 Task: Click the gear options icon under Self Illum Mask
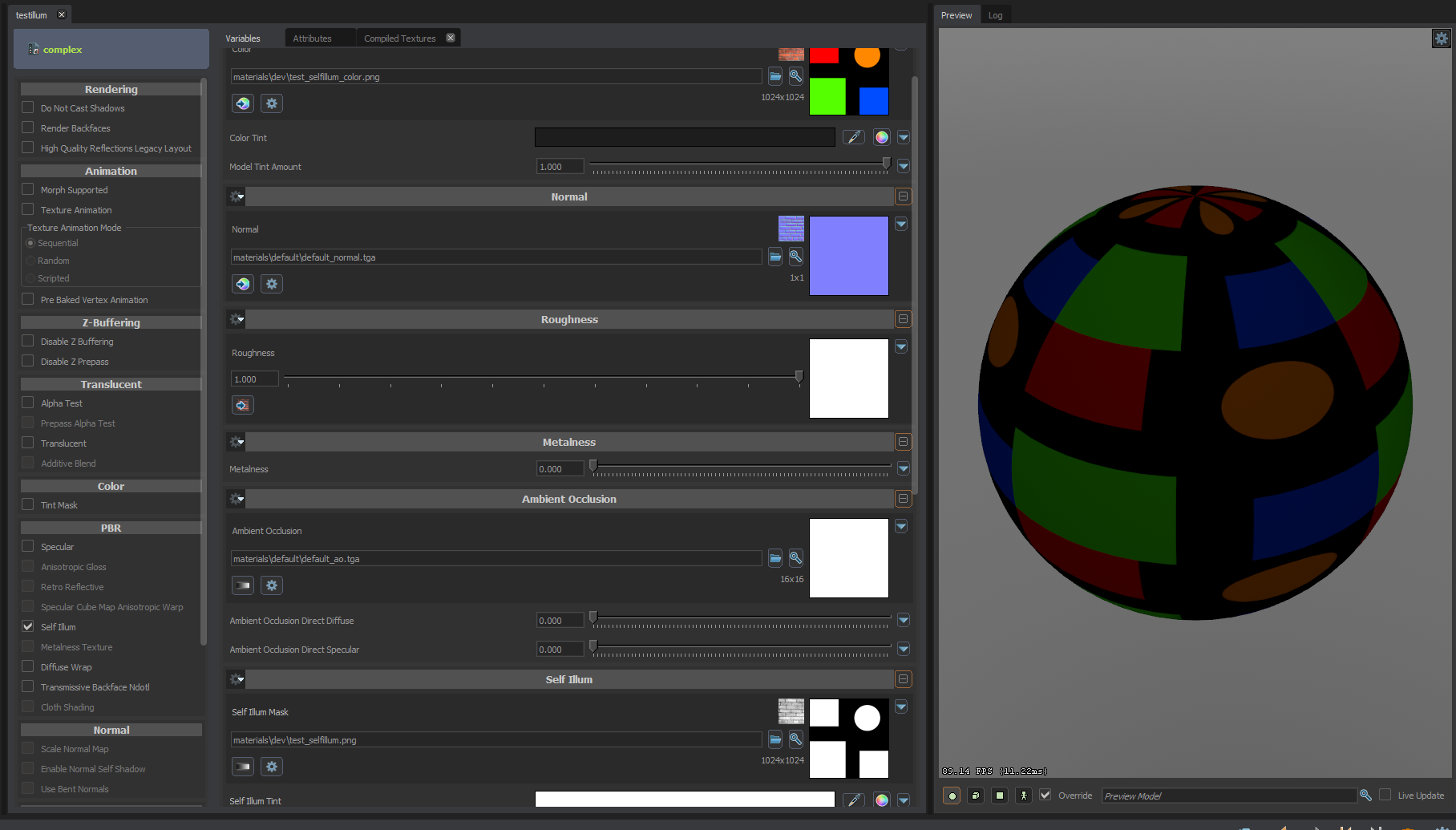click(x=271, y=767)
